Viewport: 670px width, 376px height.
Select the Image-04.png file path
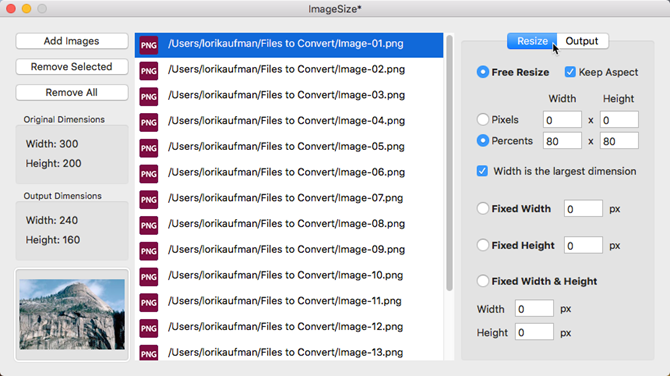coord(286,120)
